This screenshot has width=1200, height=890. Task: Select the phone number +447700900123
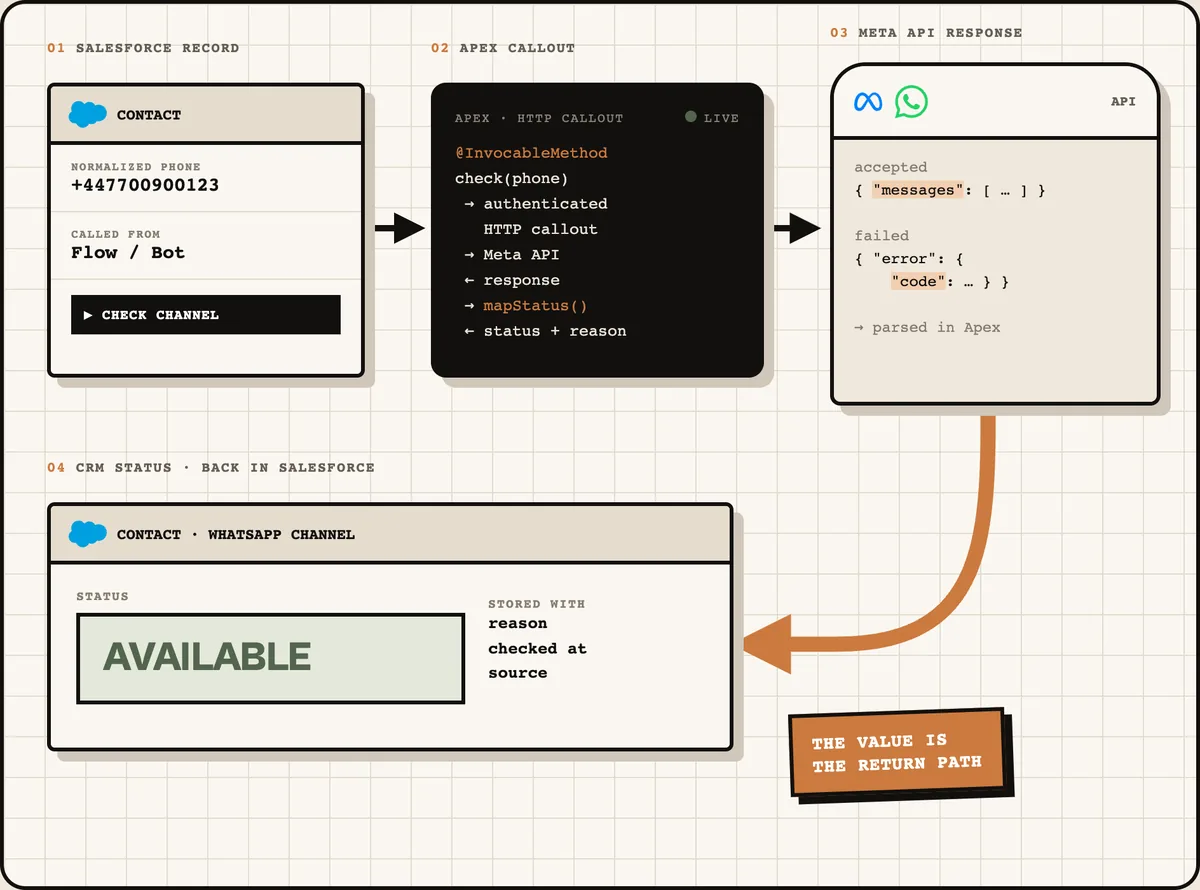[145, 185]
